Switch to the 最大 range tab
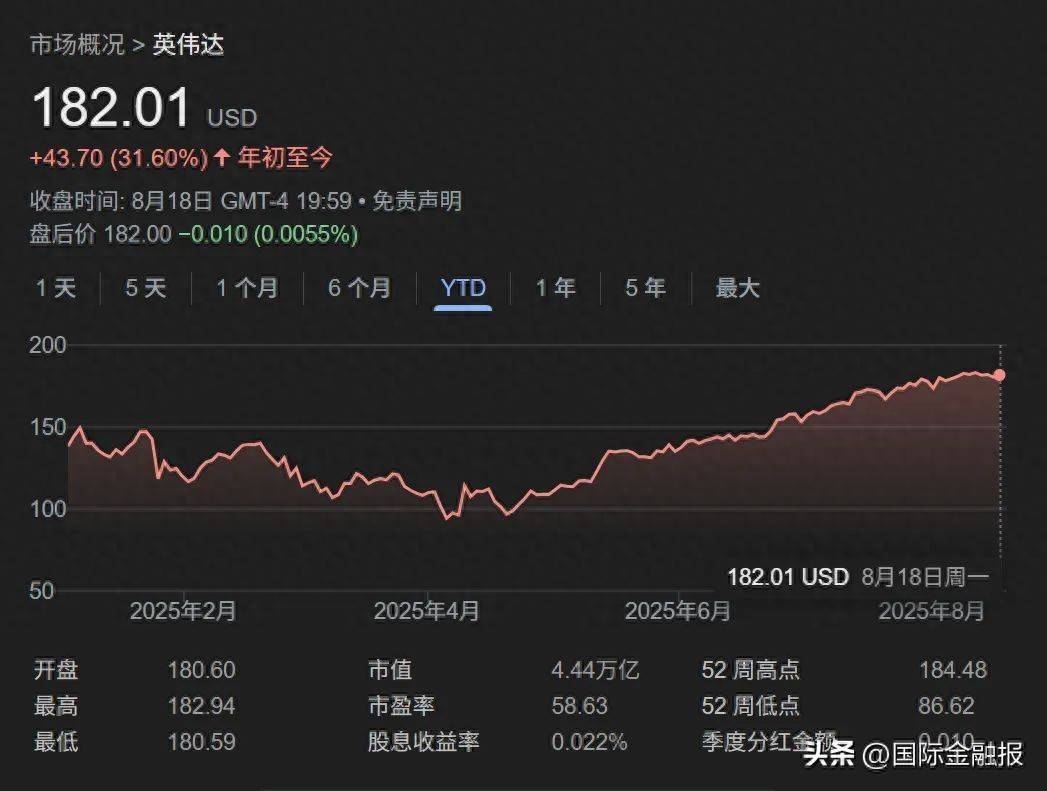The width and height of the screenshot is (1047, 791). click(x=737, y=288)
